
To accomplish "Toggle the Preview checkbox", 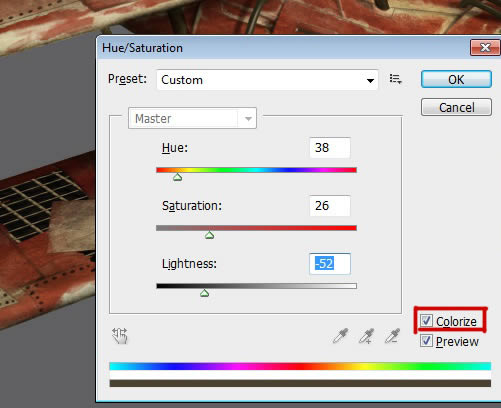I will pyautogui.click(x=426, y=341).
